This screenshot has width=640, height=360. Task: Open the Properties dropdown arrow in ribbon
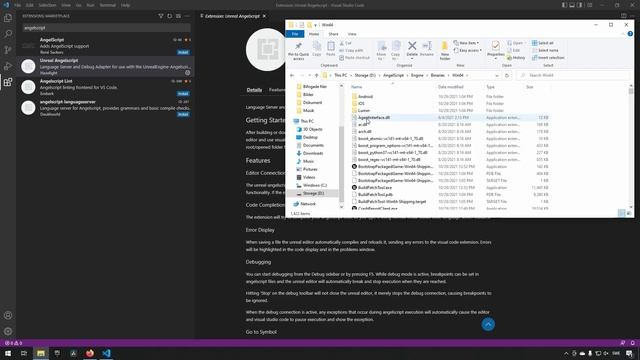click(x=496, y=58)
